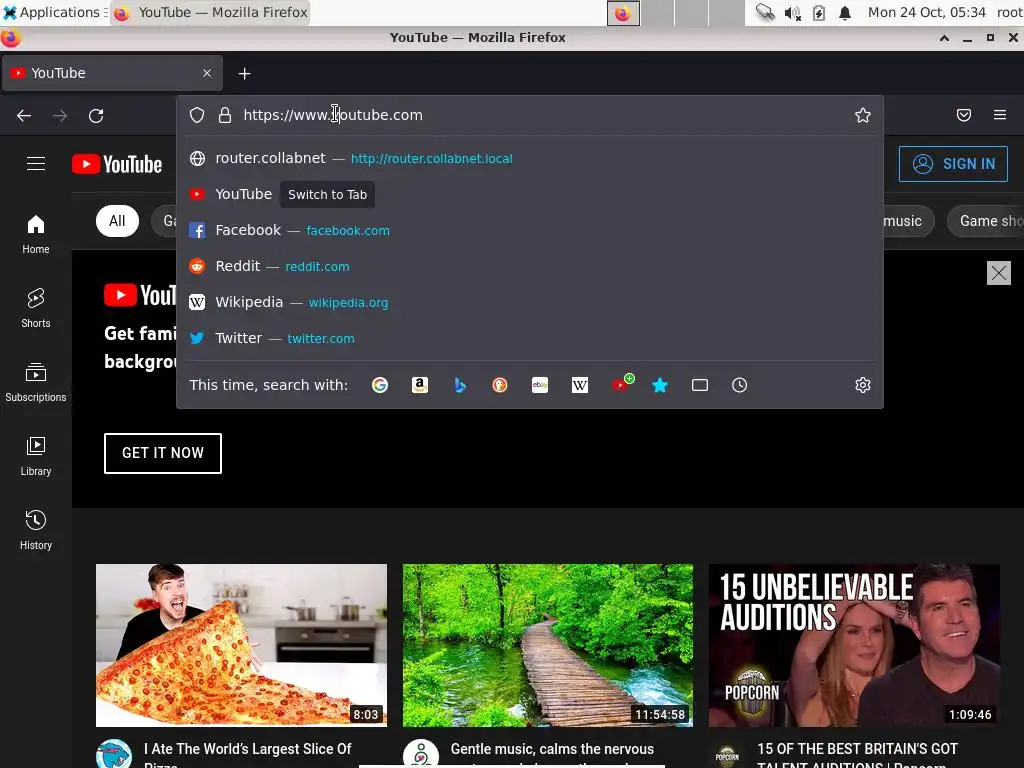Open tracking protection shield icon
The image size is (1024, 768).
tap(197, 116)
